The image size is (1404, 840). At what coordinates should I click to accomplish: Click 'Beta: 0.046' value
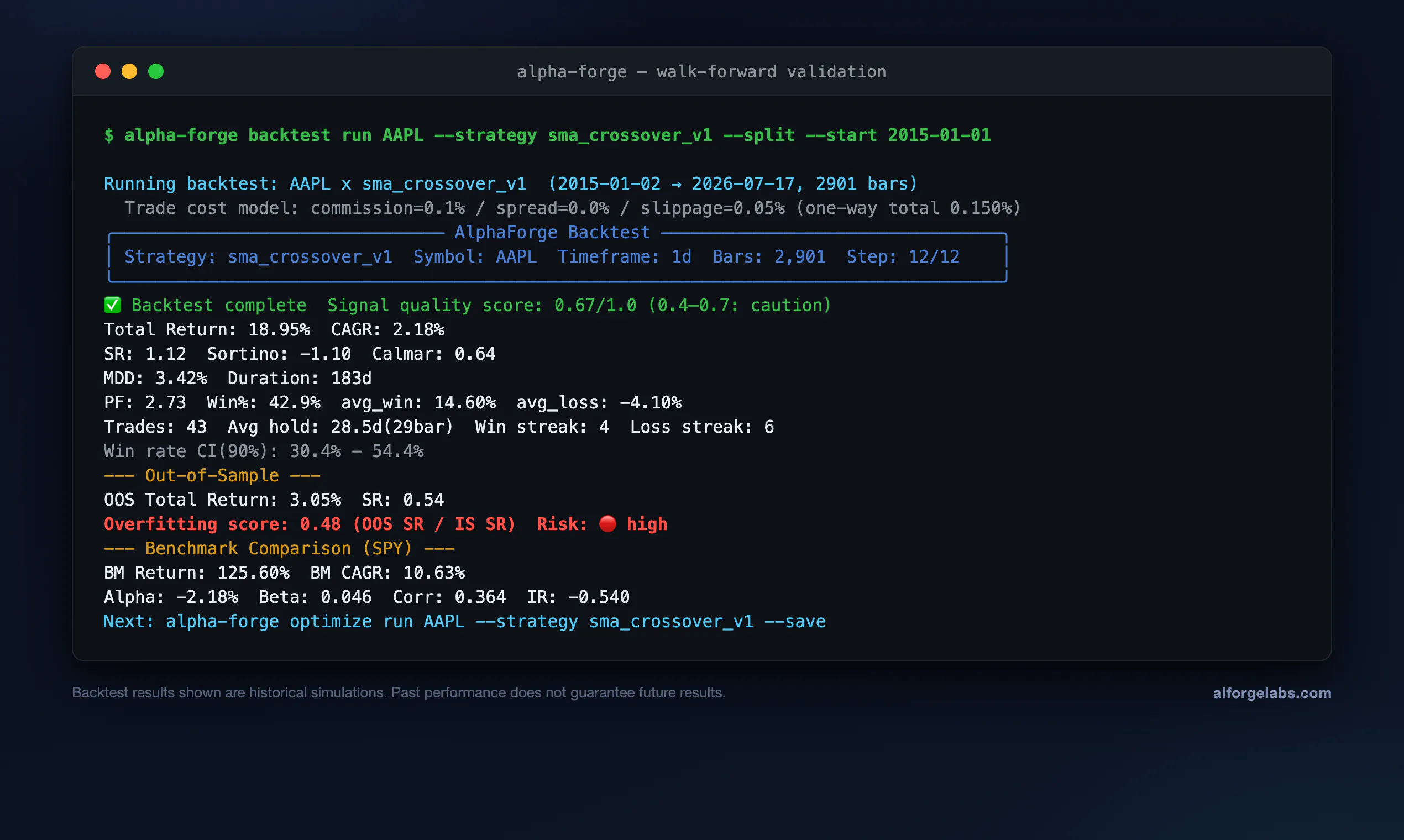pos(315,597)
